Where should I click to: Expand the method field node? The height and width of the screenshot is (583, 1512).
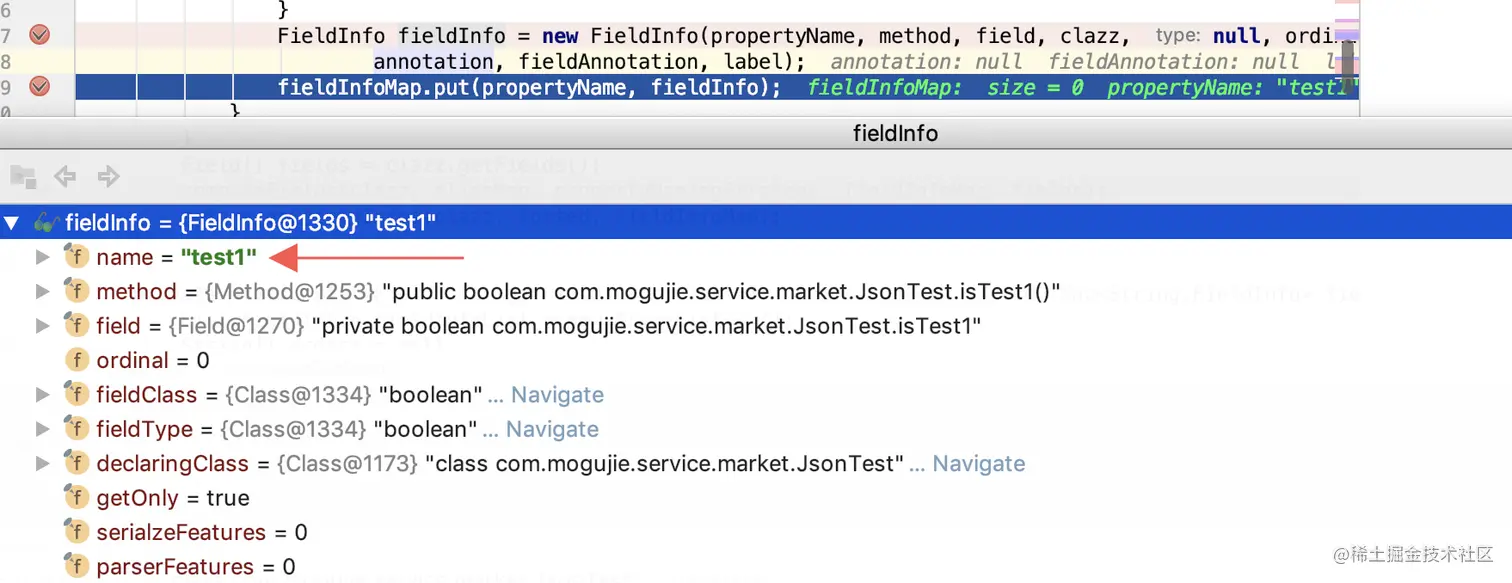[42, 291]
